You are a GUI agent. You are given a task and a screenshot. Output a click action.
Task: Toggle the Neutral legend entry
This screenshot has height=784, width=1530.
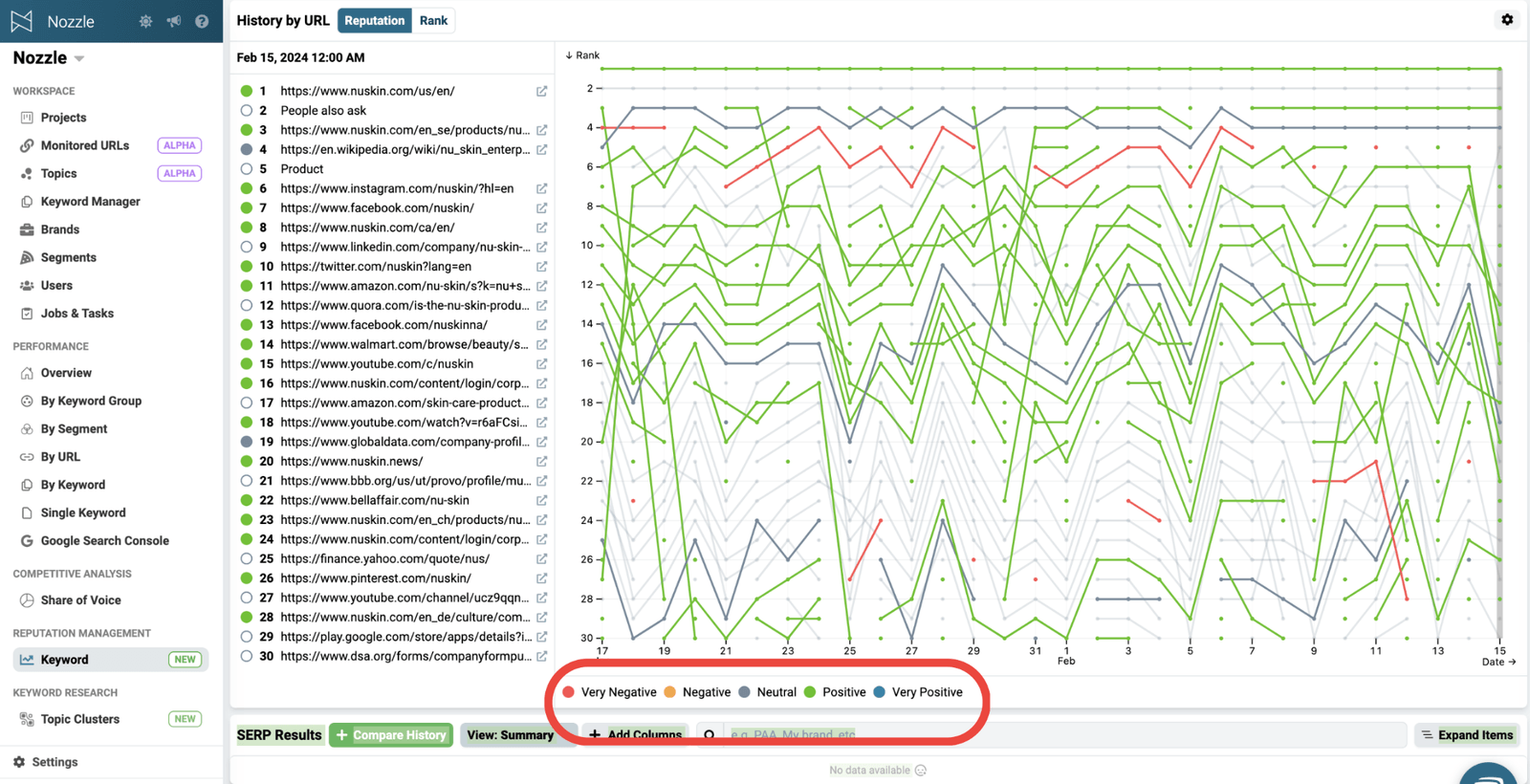pyautogui.click(x=767, y=692)
